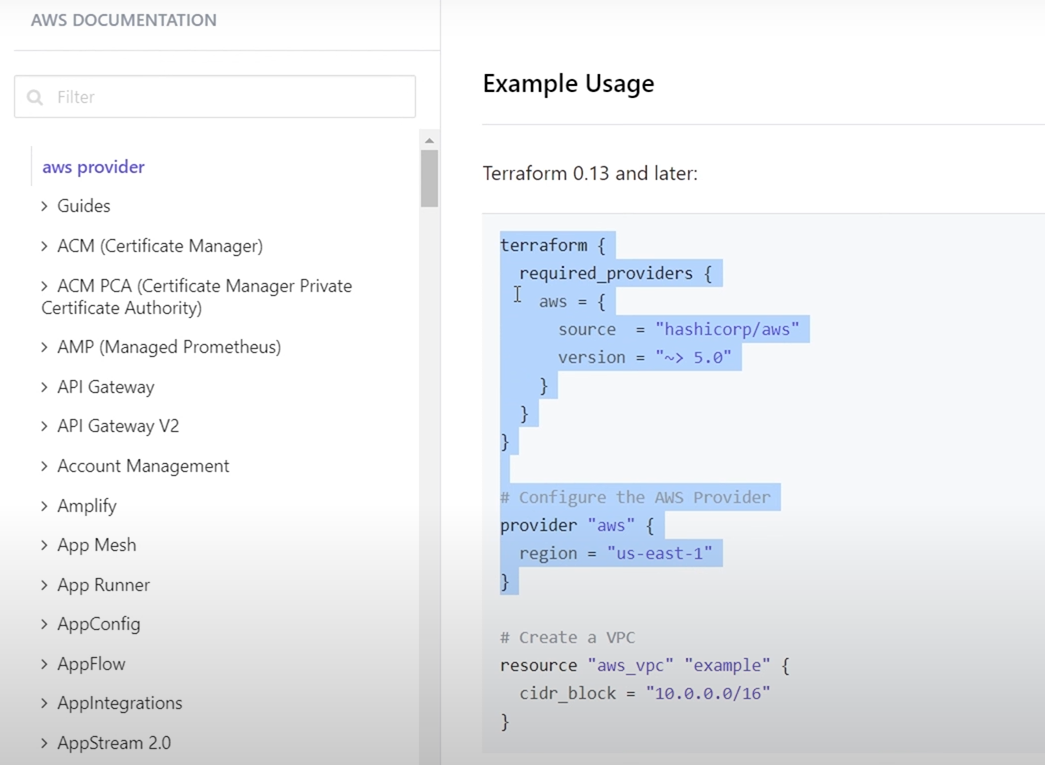The image size is (1045, 765).
Task: Select ACM PCA Private Certificate Authority label
Action: click(197, 297)
